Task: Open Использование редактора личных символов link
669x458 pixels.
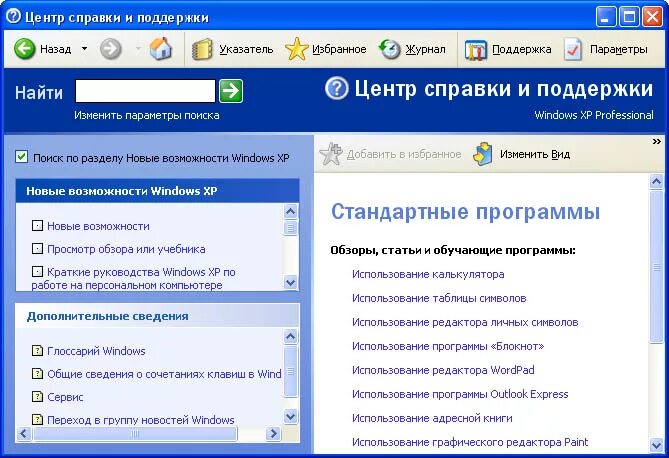Action: pyautogui.click(x=465, y=322)
